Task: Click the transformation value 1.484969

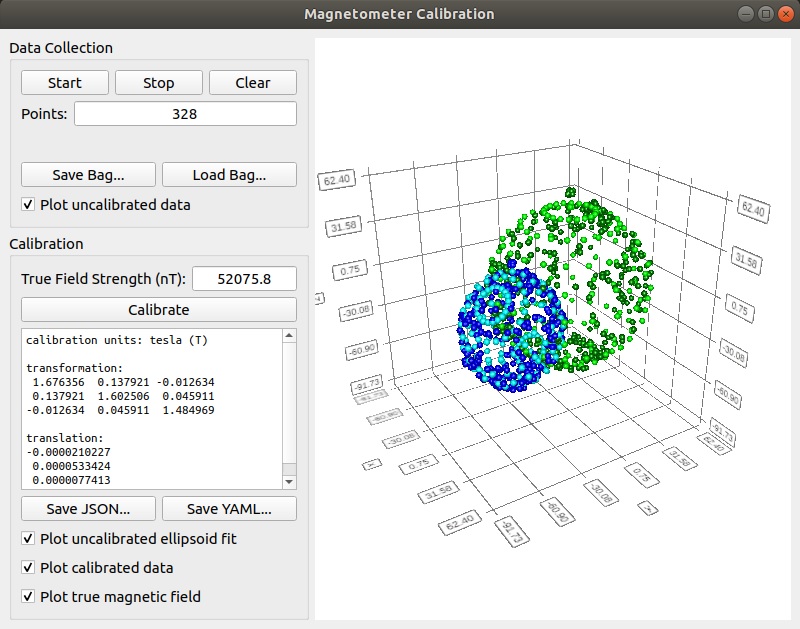Action: (x=188, y=410)
